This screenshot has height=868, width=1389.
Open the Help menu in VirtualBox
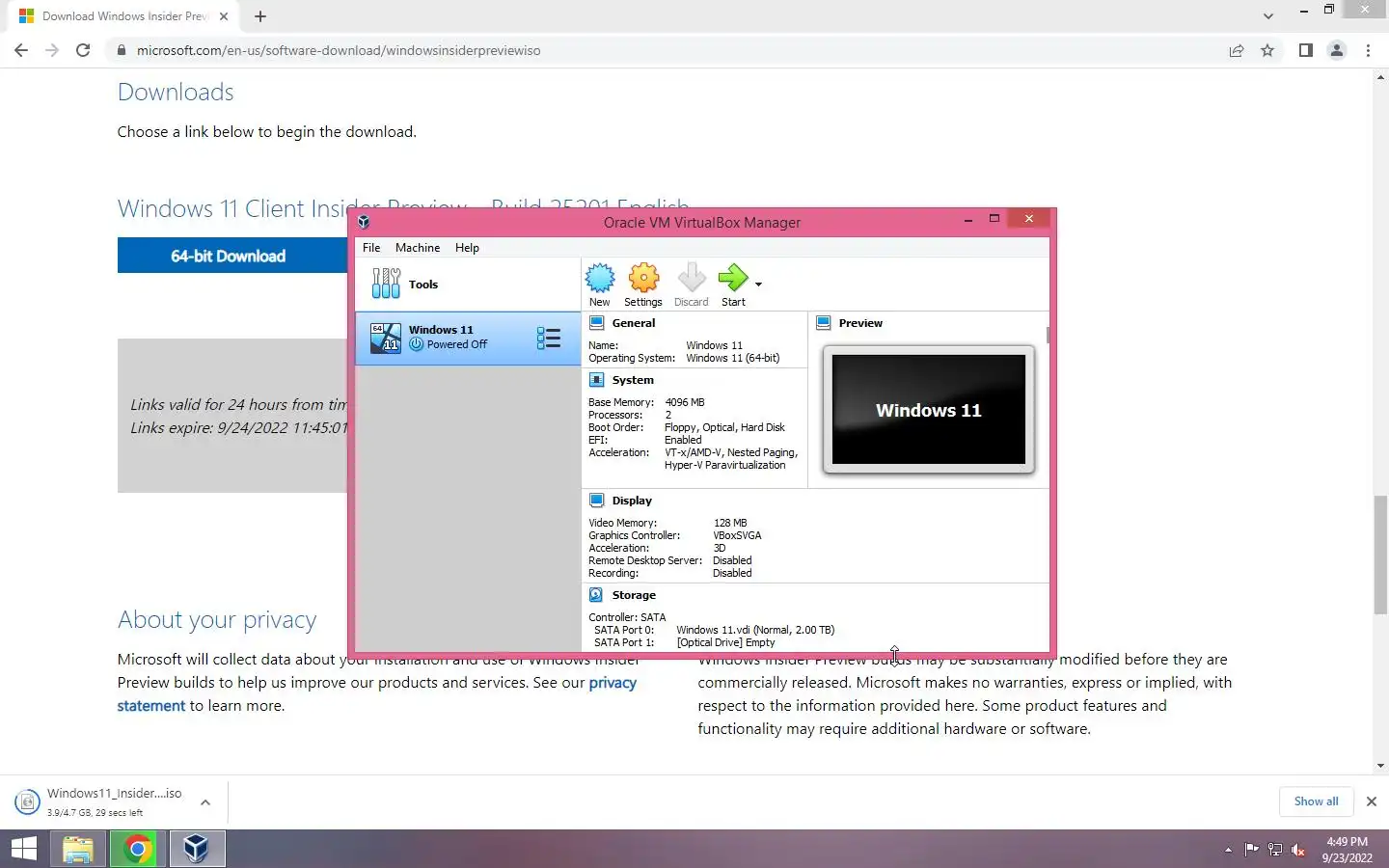point(467,248)
